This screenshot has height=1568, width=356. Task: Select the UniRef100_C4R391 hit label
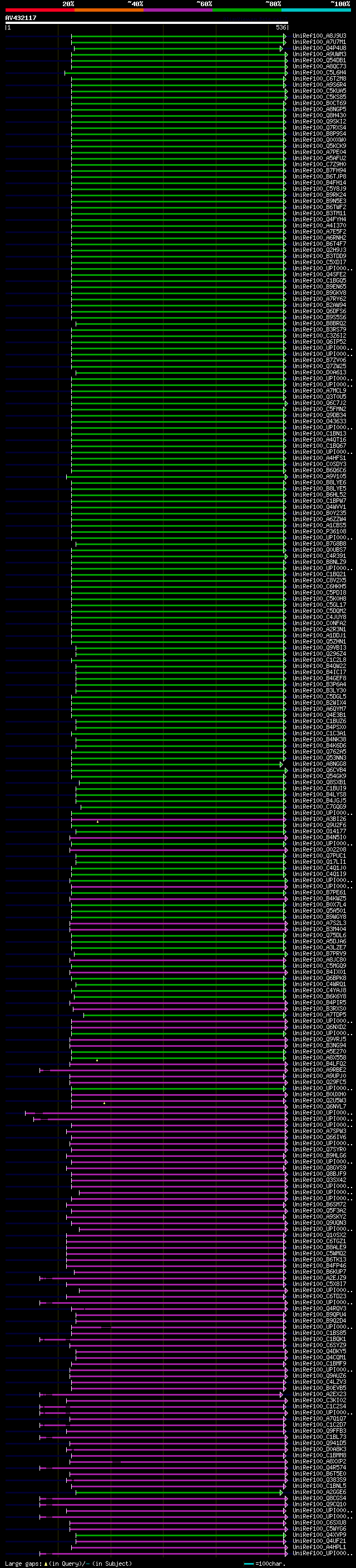[x=319, y=556]
